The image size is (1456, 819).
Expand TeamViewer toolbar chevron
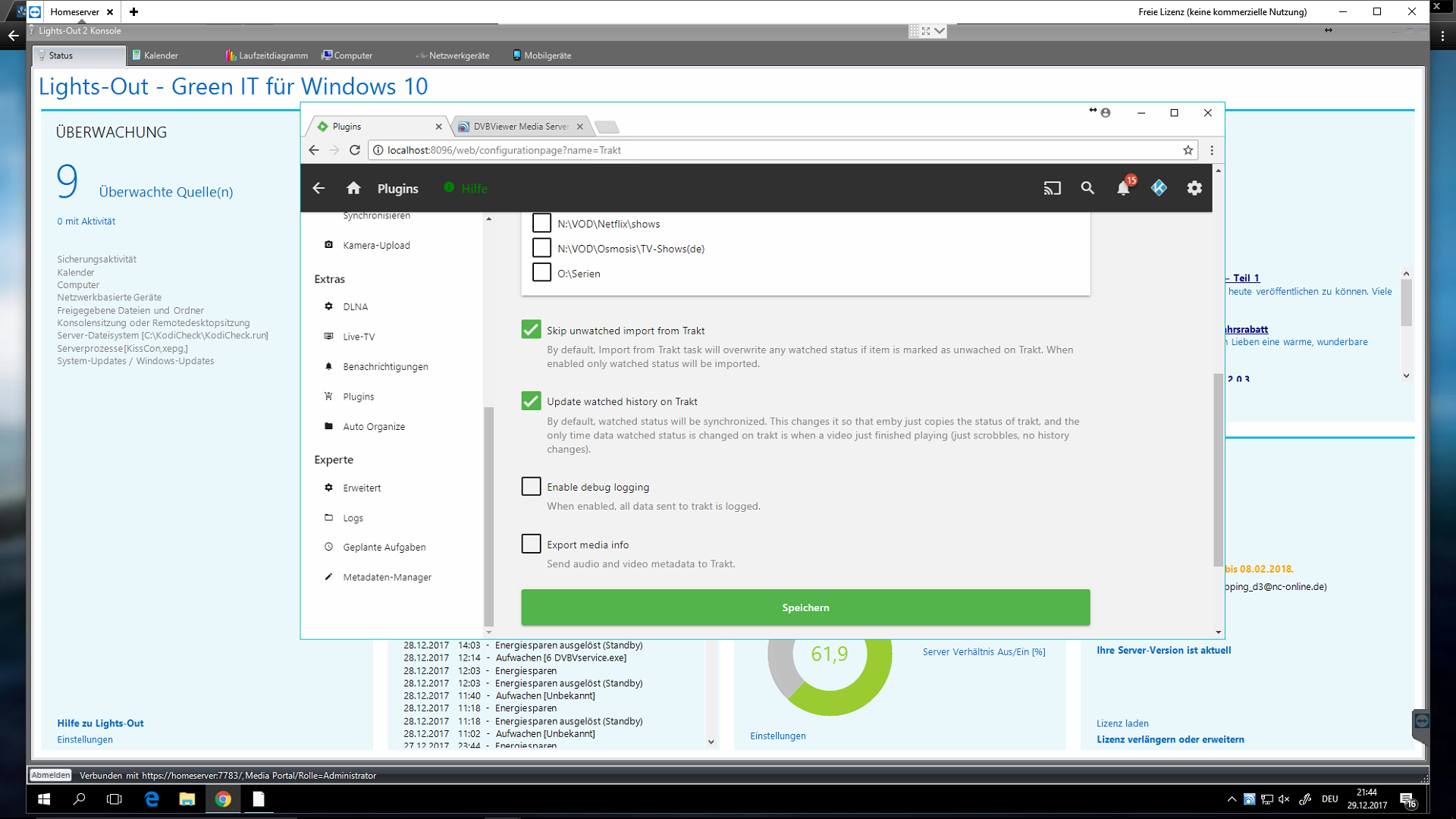click(x=940, y=31)
